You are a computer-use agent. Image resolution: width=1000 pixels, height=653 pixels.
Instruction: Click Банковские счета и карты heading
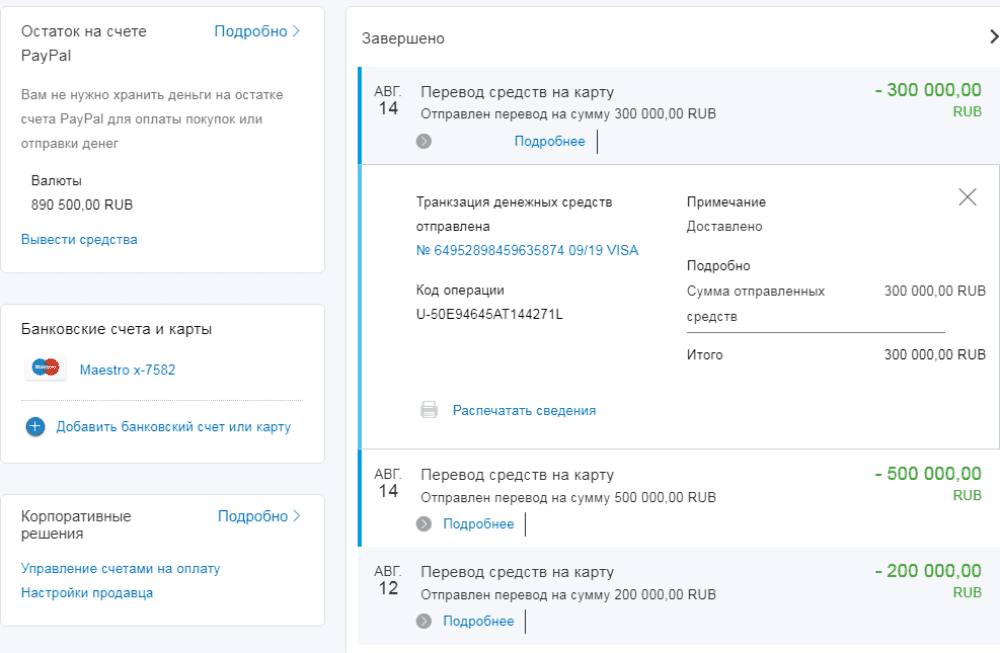click(117, 329)
